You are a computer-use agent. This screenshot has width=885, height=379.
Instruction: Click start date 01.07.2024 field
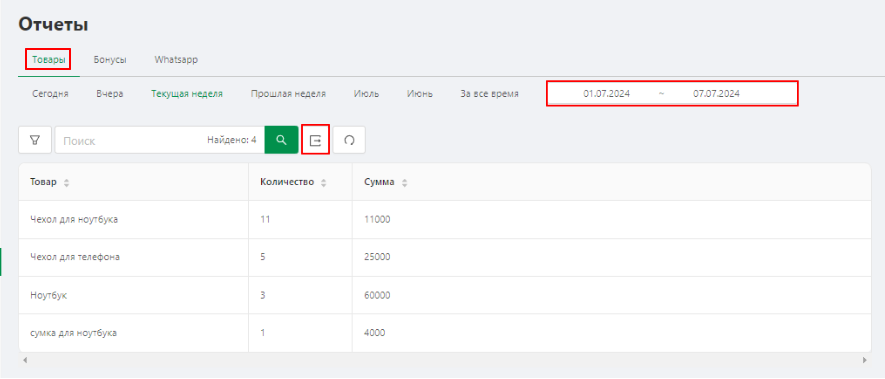click(607, 94)
